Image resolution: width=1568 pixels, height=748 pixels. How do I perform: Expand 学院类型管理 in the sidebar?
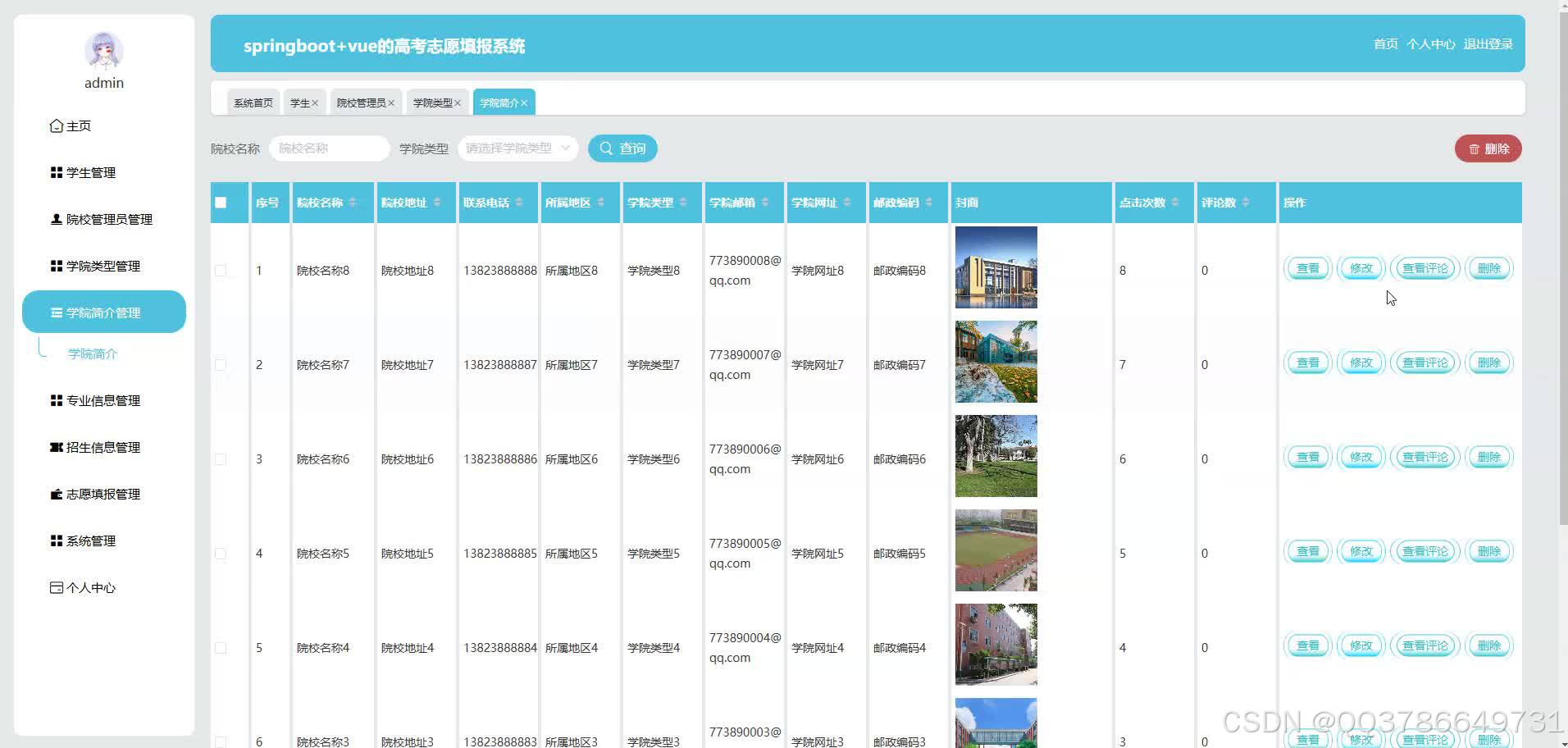point(104,267)
